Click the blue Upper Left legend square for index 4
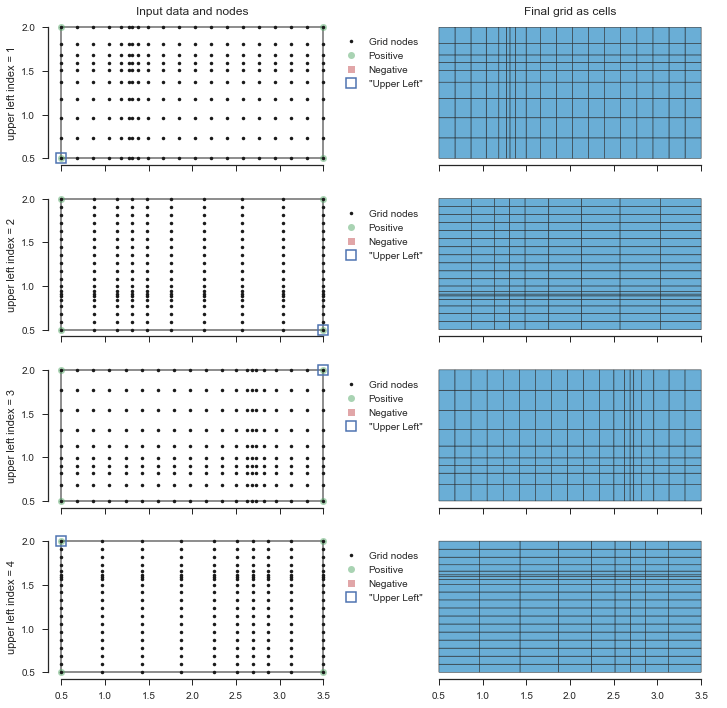This screenshot has height=708, width=727. (351, 598)
